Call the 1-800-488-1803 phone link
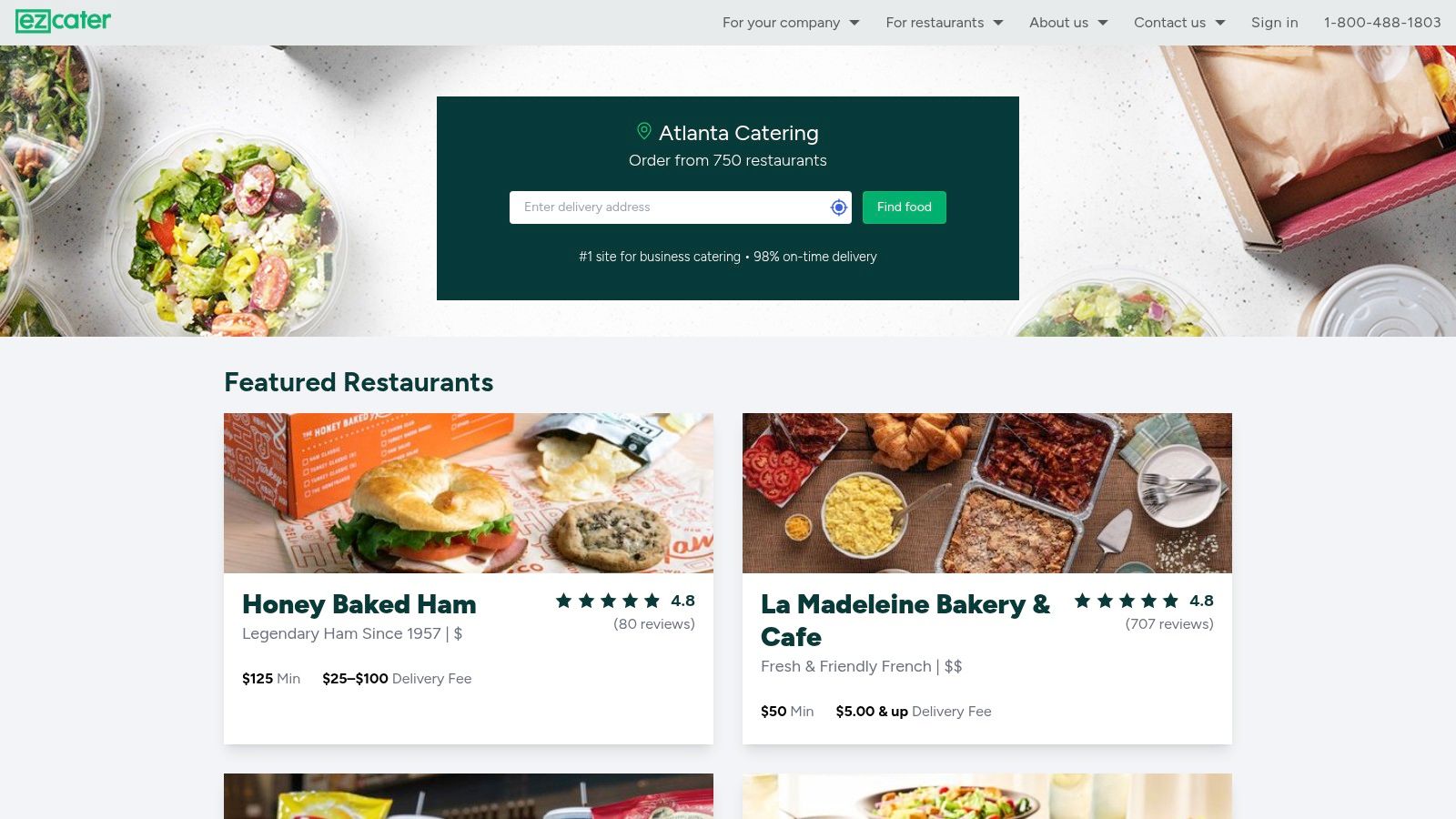The width and height of the screenshot is (1456, 819). [1382, 23]
